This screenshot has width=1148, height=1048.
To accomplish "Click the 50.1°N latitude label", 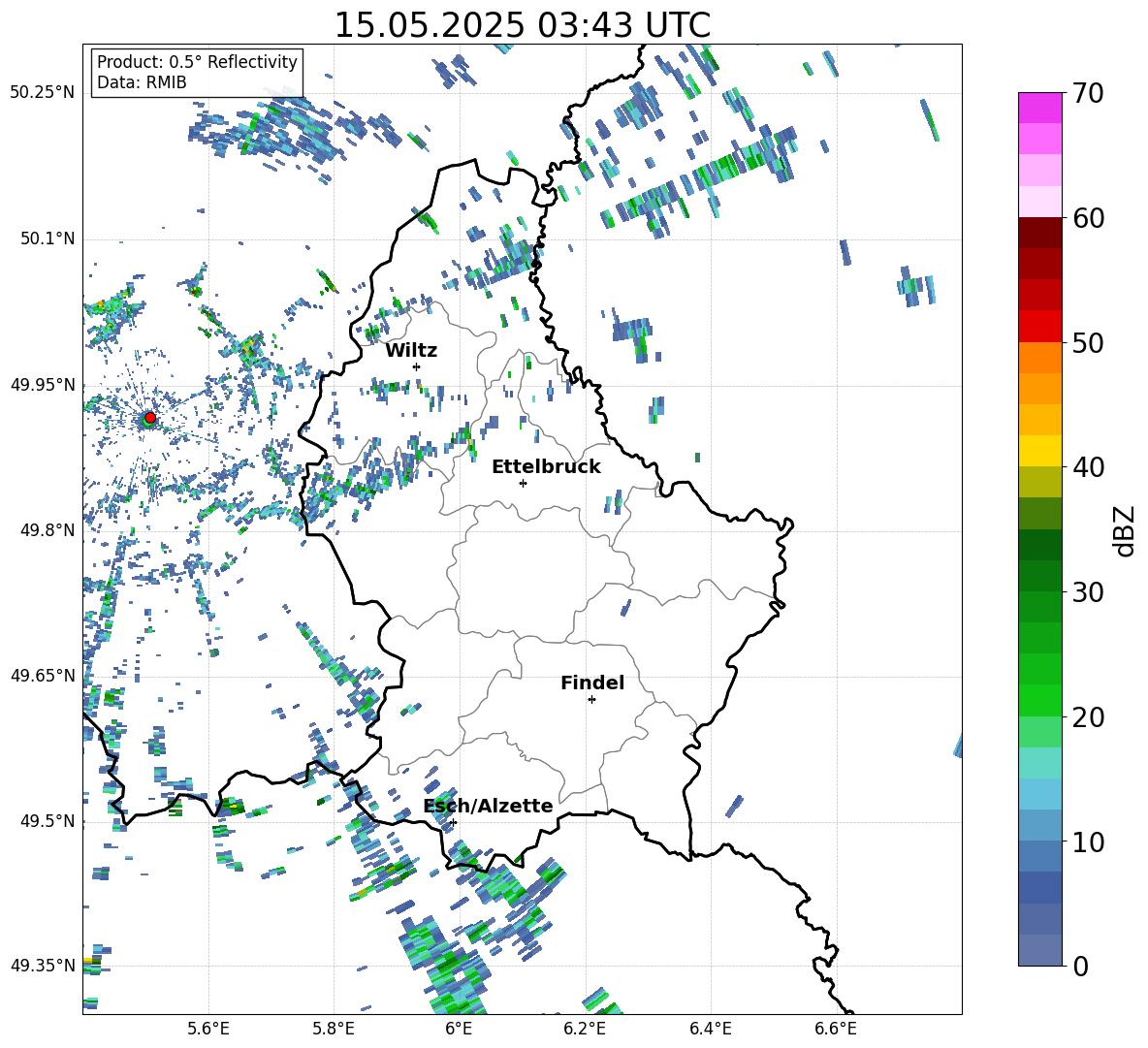I will [48, 239].
